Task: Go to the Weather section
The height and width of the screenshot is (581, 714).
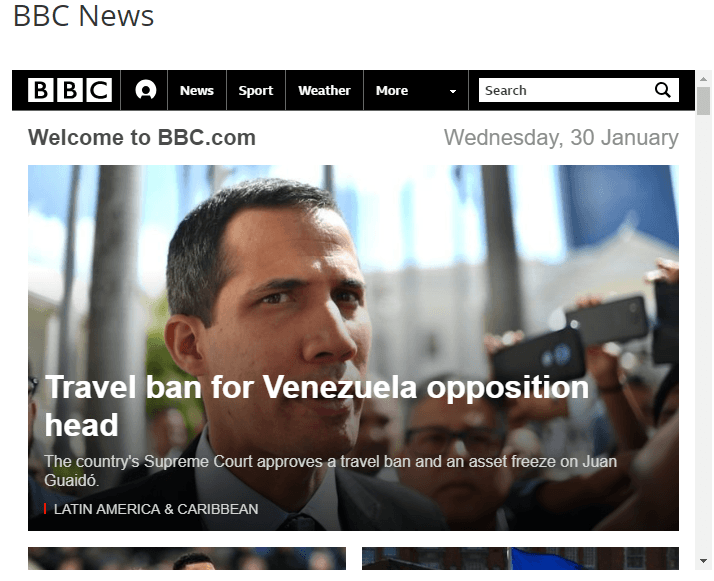Action: tap(325, 90)
